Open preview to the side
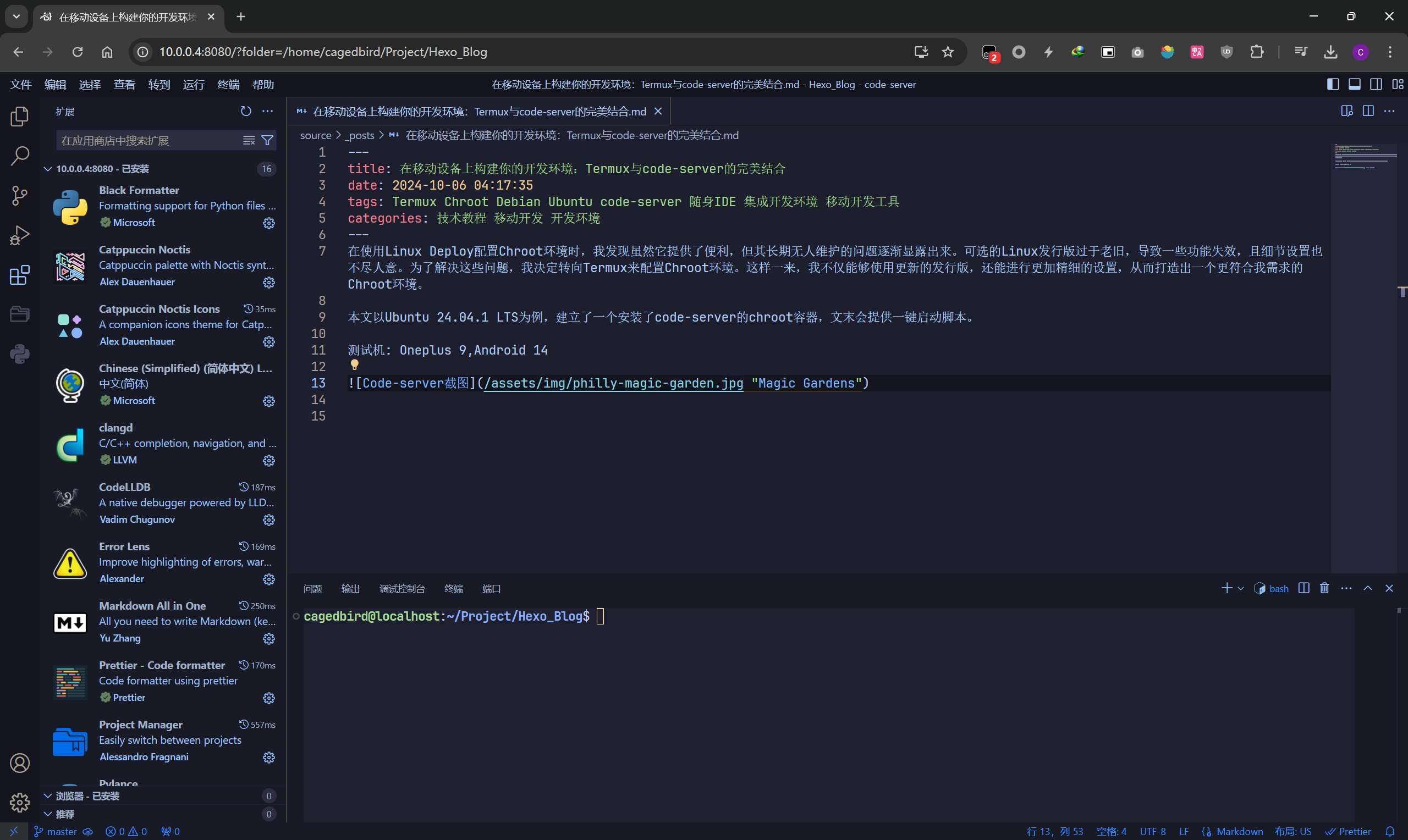This screenshot has width=1408, height=840. [1347, 111]
